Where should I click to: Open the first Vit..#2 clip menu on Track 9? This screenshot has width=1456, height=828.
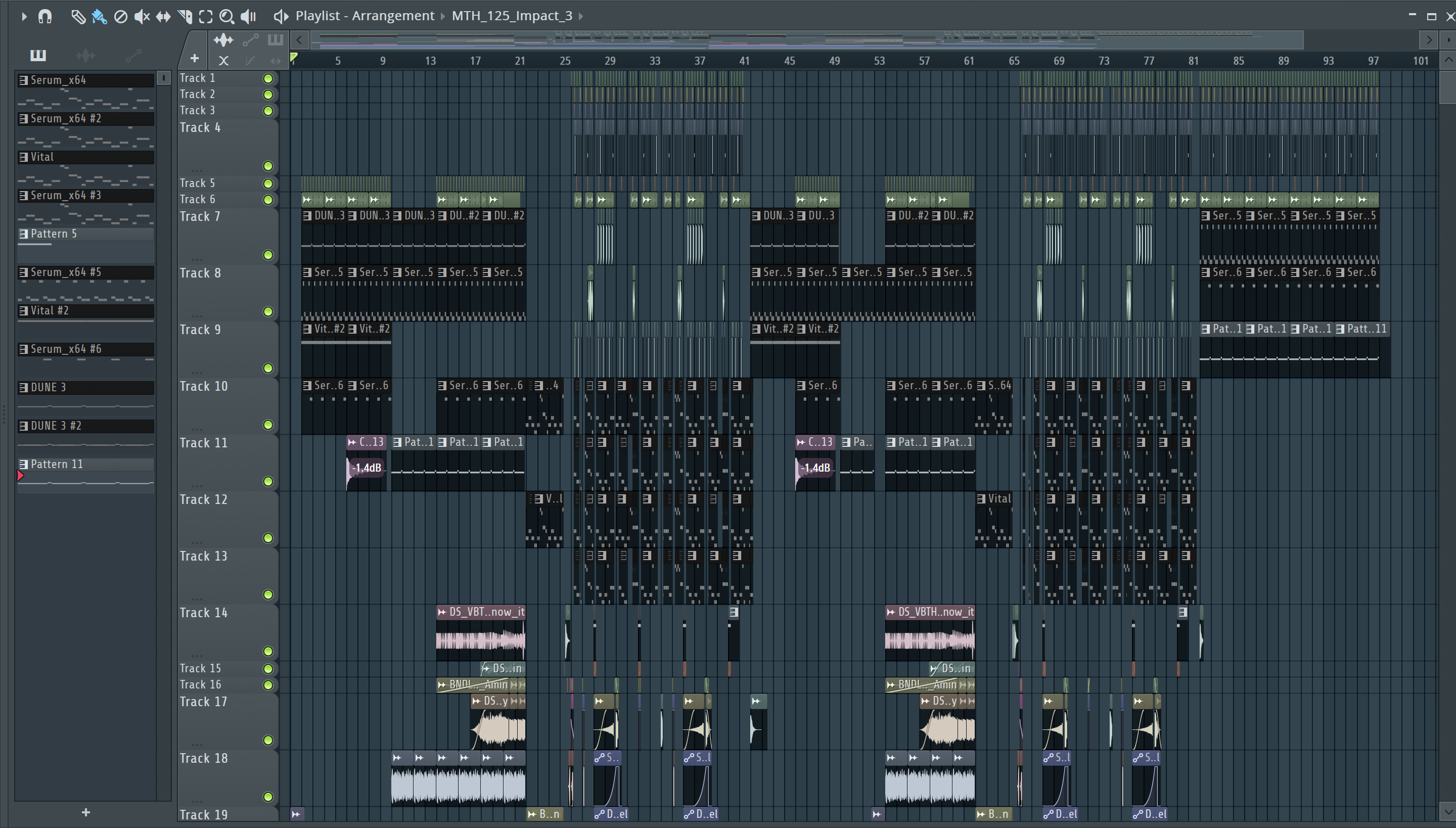[x=307, y=329]
